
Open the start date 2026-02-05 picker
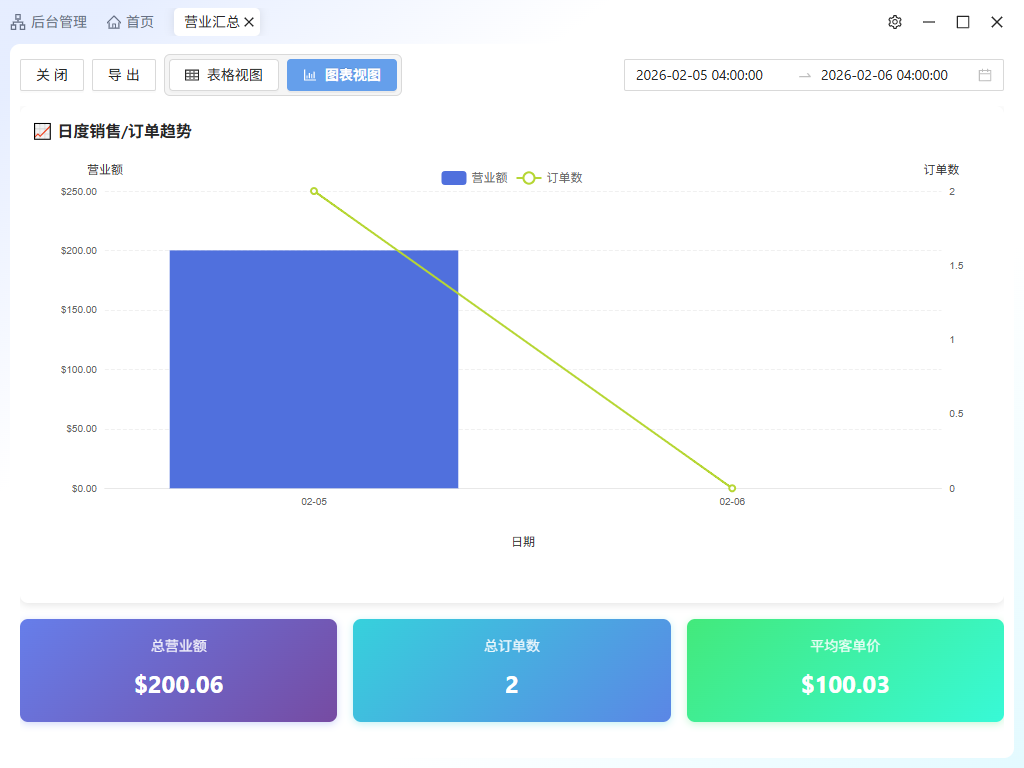[x=699, y=75]
